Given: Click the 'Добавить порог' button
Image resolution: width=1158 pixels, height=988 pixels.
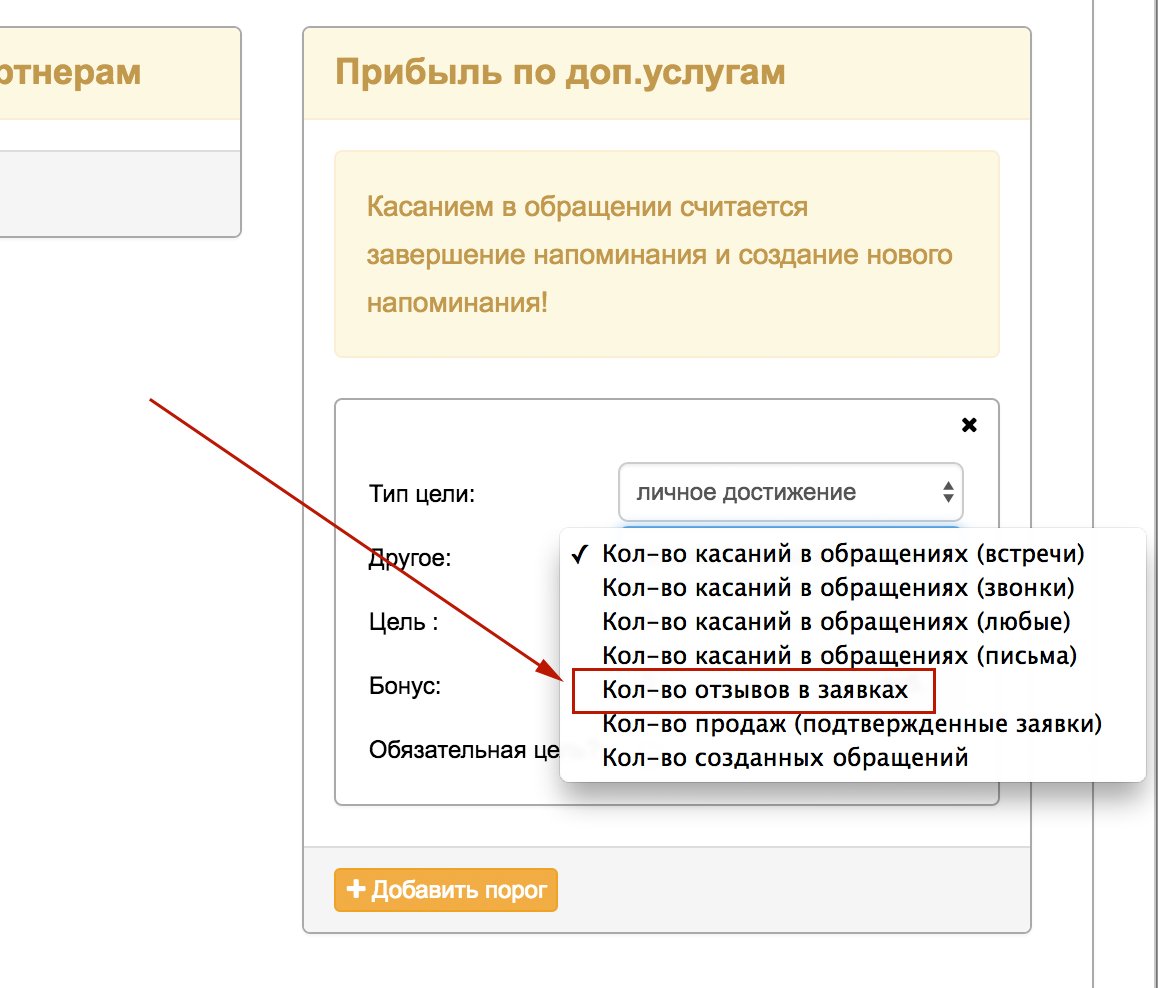Looking at the screenshot, I should pyautogui.click(x=445, y=889).
